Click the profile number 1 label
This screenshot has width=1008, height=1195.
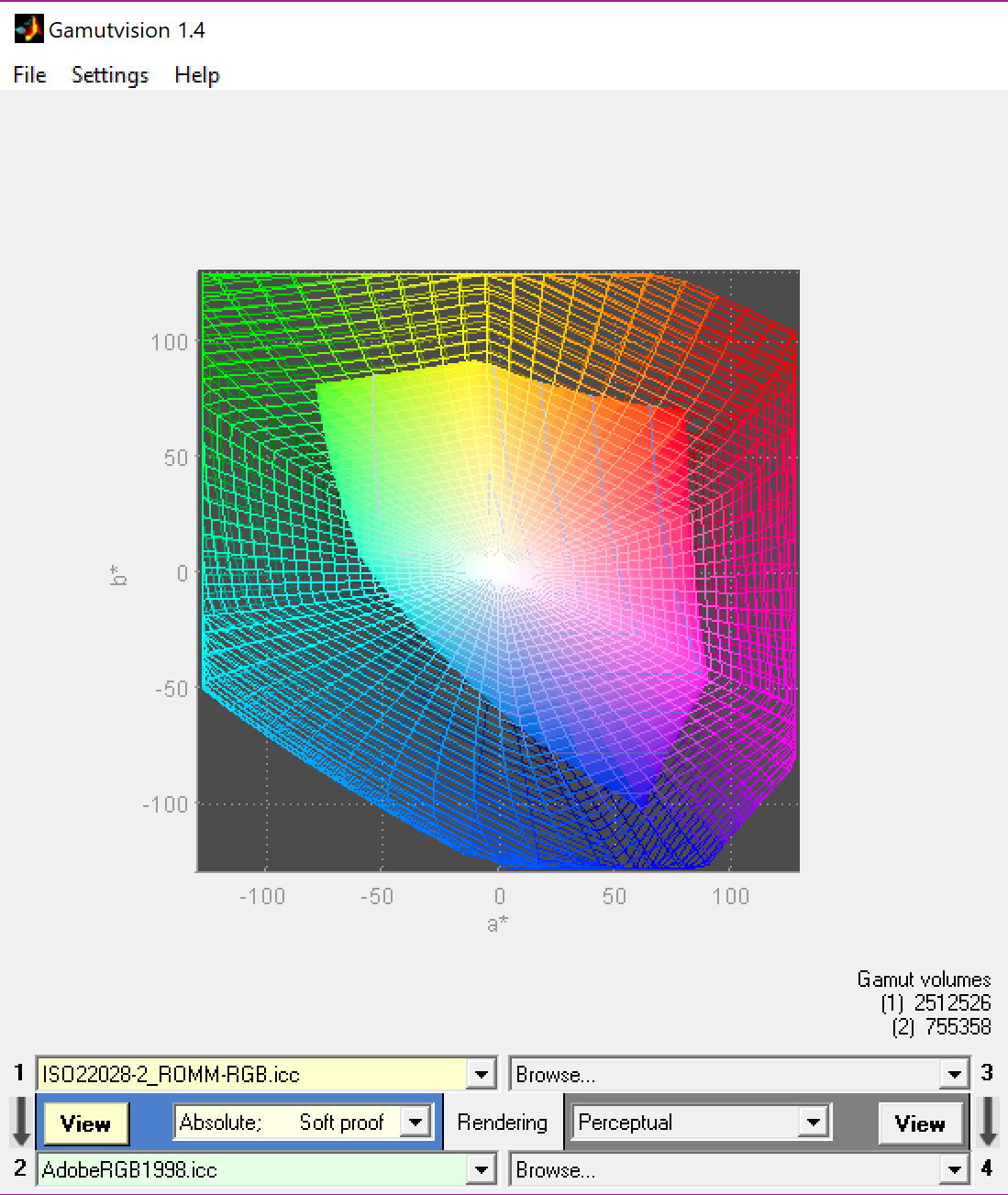coord(19,1072)
